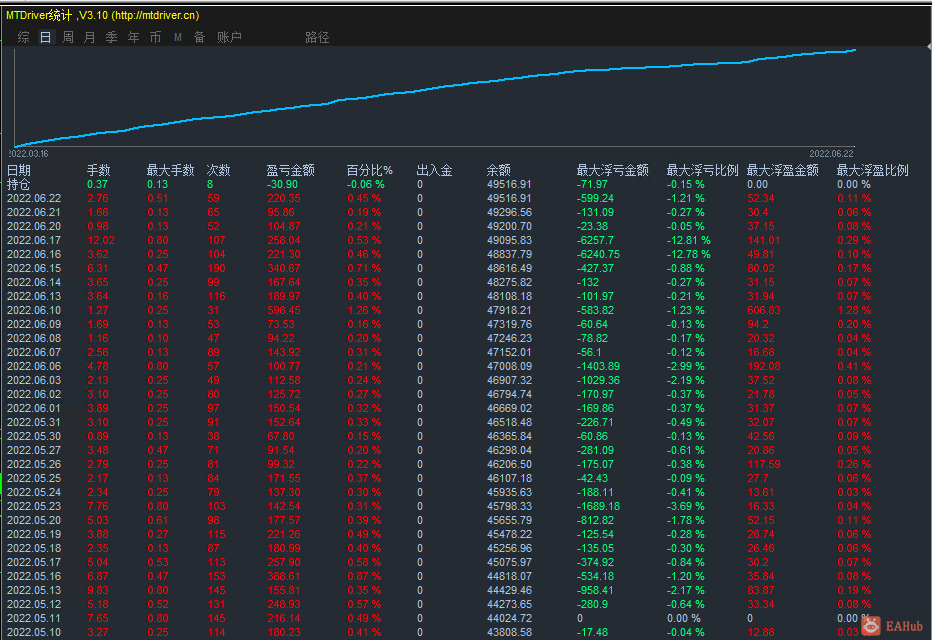Click the 日期 column header

pyautogui.click(x=19, y=171)
